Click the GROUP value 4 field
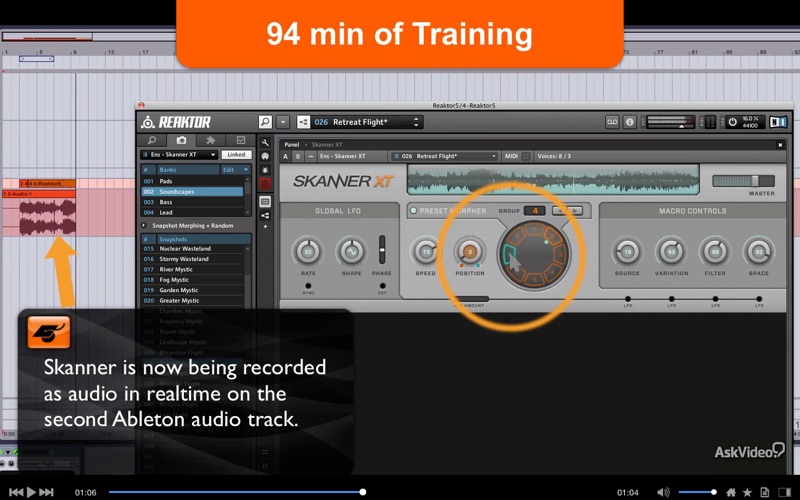800x500 pixels. click(x=535, y=210)
